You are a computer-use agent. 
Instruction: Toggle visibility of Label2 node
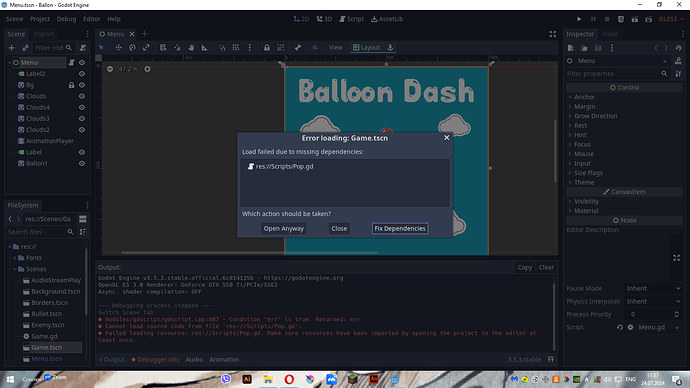pos(82,73)
